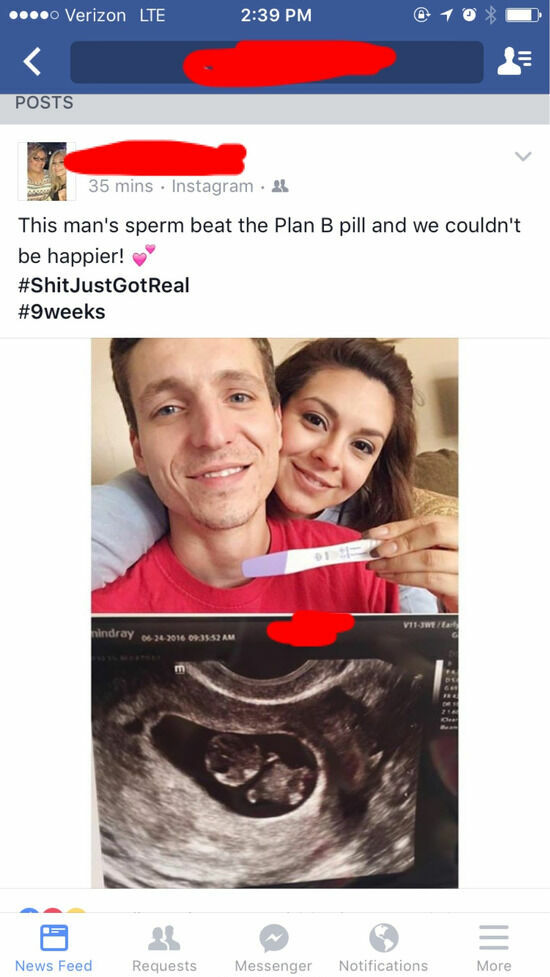Viewport: 550px width, 977px height.
Task: Open the friends list icon top right
Action: [x=514, y=62]
